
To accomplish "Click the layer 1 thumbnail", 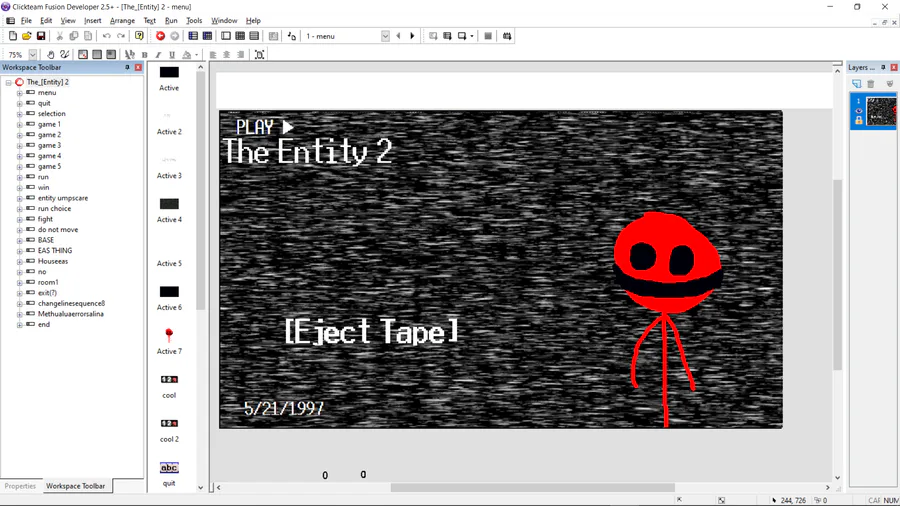I will click(881, 111).
